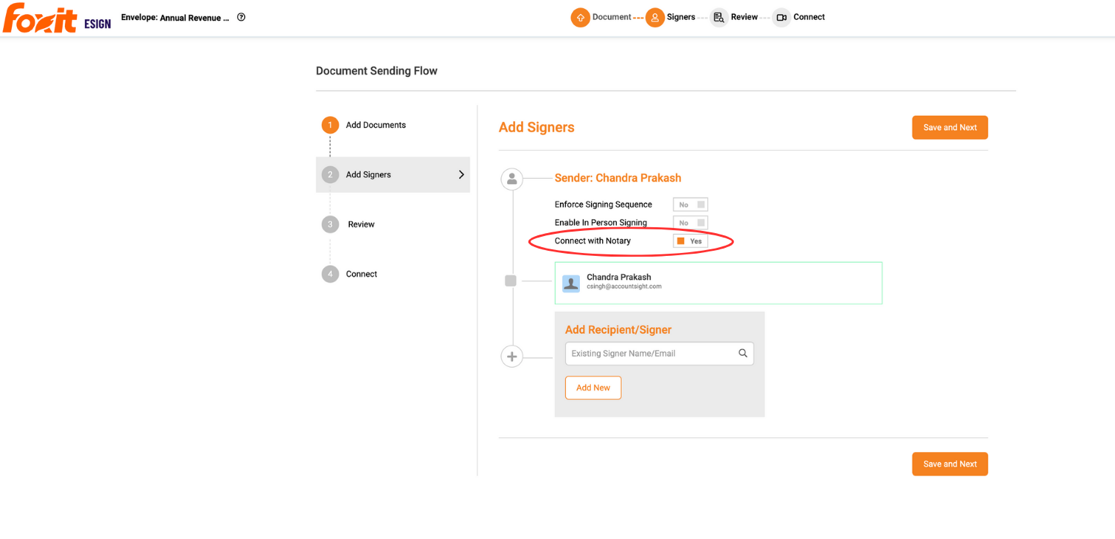Open the envelope help question mark icon

tap(241, 17)
